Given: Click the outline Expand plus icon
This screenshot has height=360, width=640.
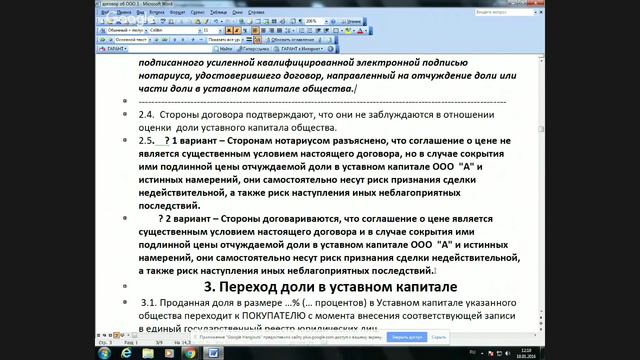Looking at the screenshot, I should coord(193,40).
